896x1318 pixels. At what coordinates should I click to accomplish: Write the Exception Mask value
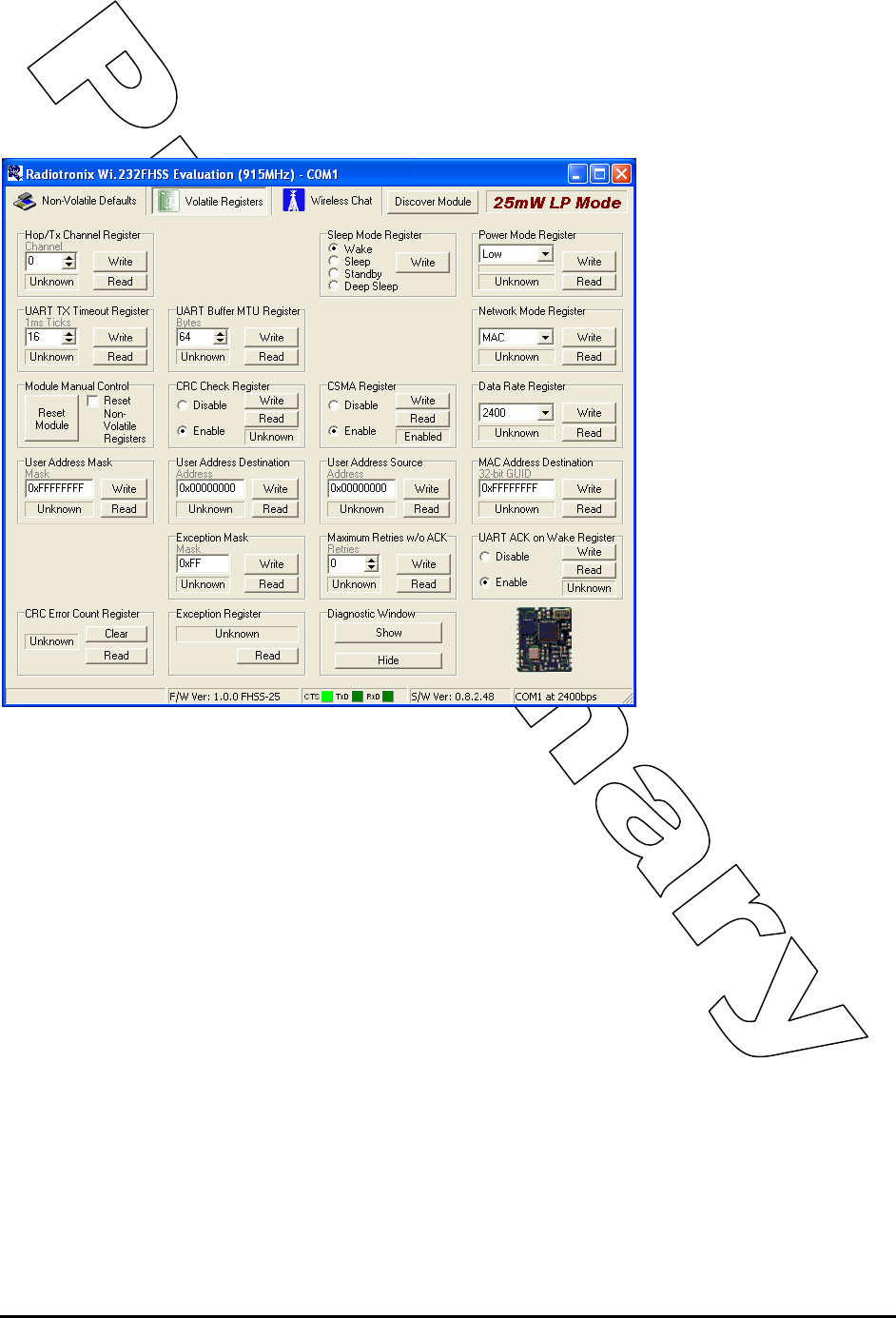click(272, 564)
